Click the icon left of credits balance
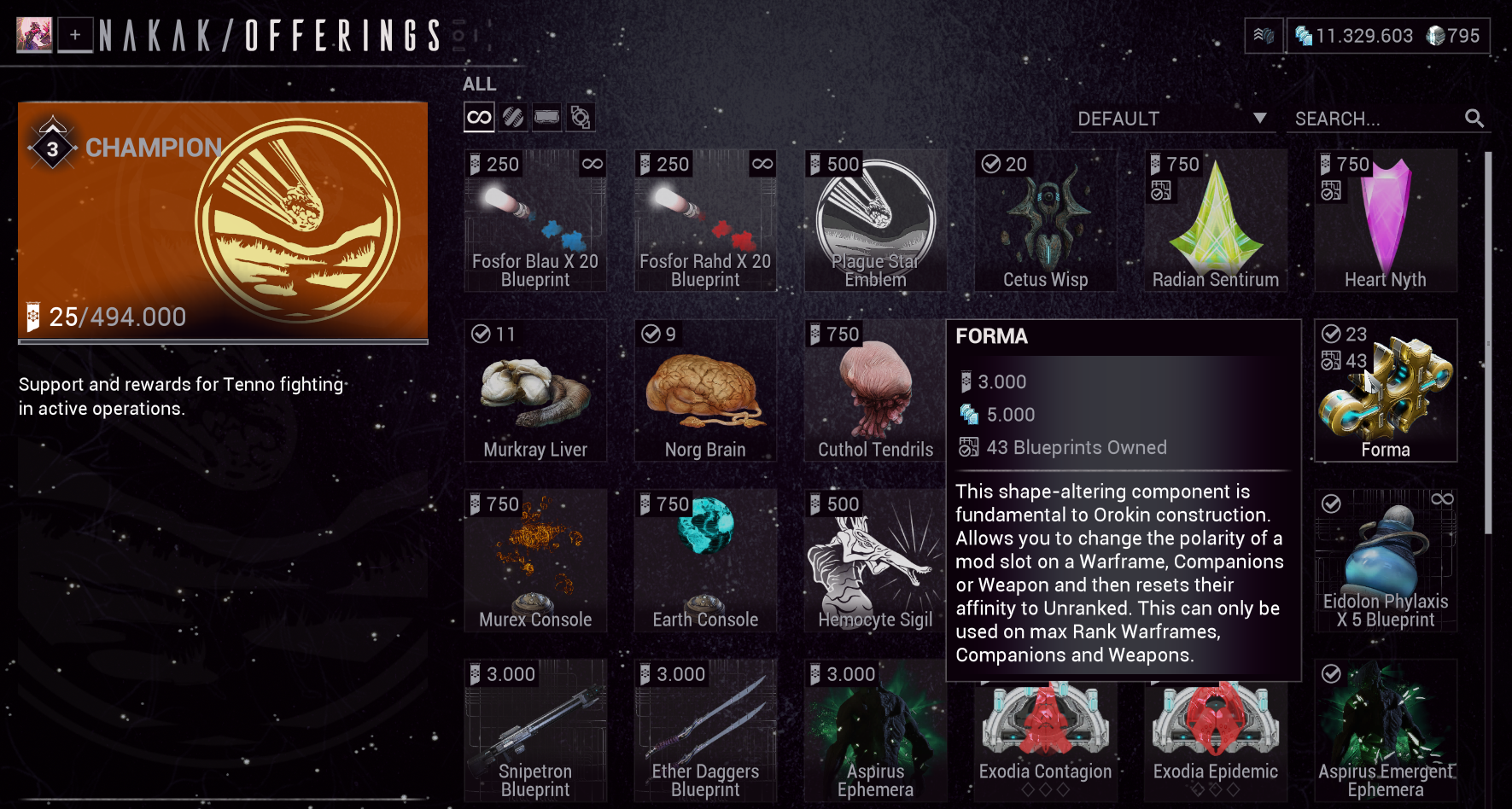 click(x=1264, y=36)
